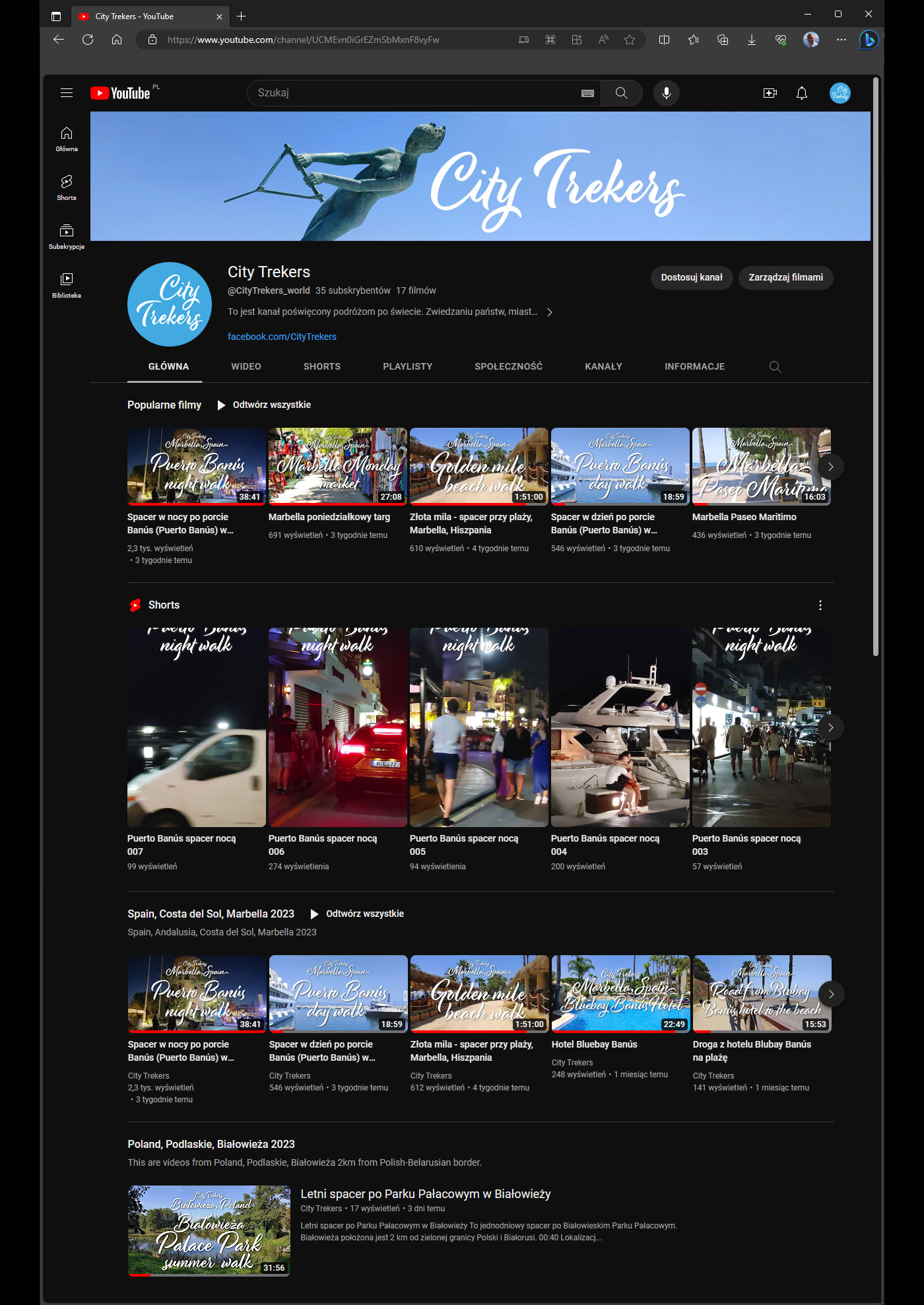Play all Popularne filmy
Image resolution: width=924 pixels, height=1305 pixels.
coord(264,405)
